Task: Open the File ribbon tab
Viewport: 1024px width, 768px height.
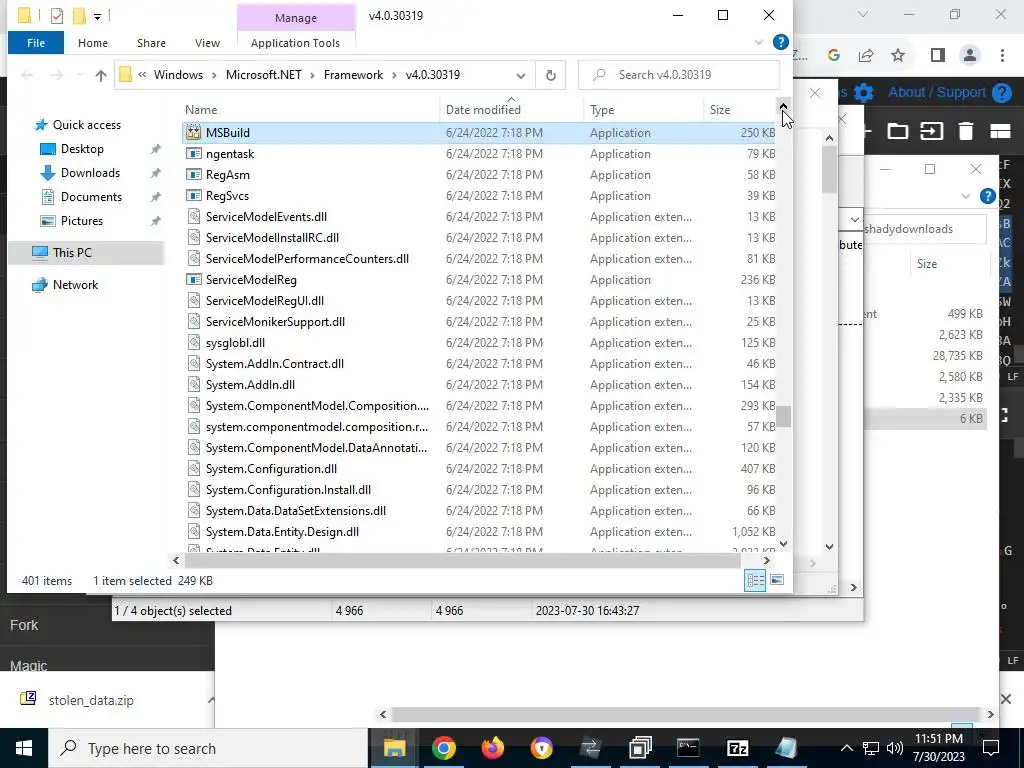Action: [x=36, y=43]
